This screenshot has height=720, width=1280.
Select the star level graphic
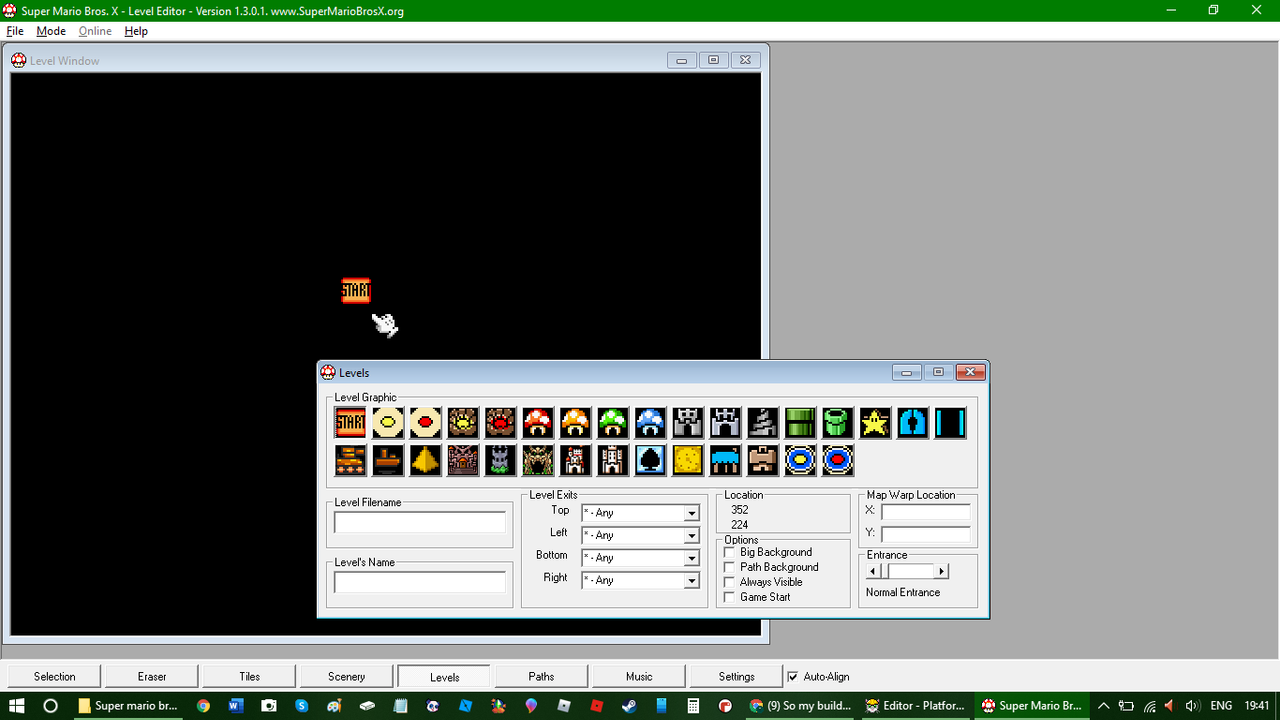[x=874, y=422]
